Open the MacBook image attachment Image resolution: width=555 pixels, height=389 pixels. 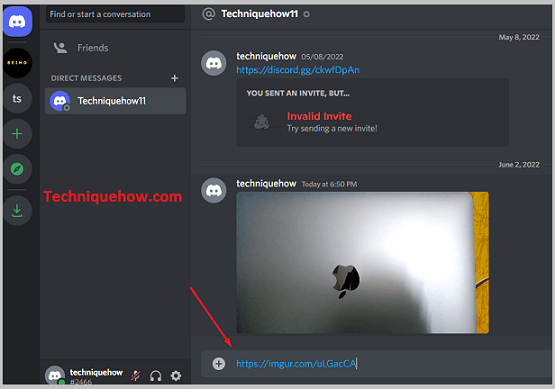362,263
